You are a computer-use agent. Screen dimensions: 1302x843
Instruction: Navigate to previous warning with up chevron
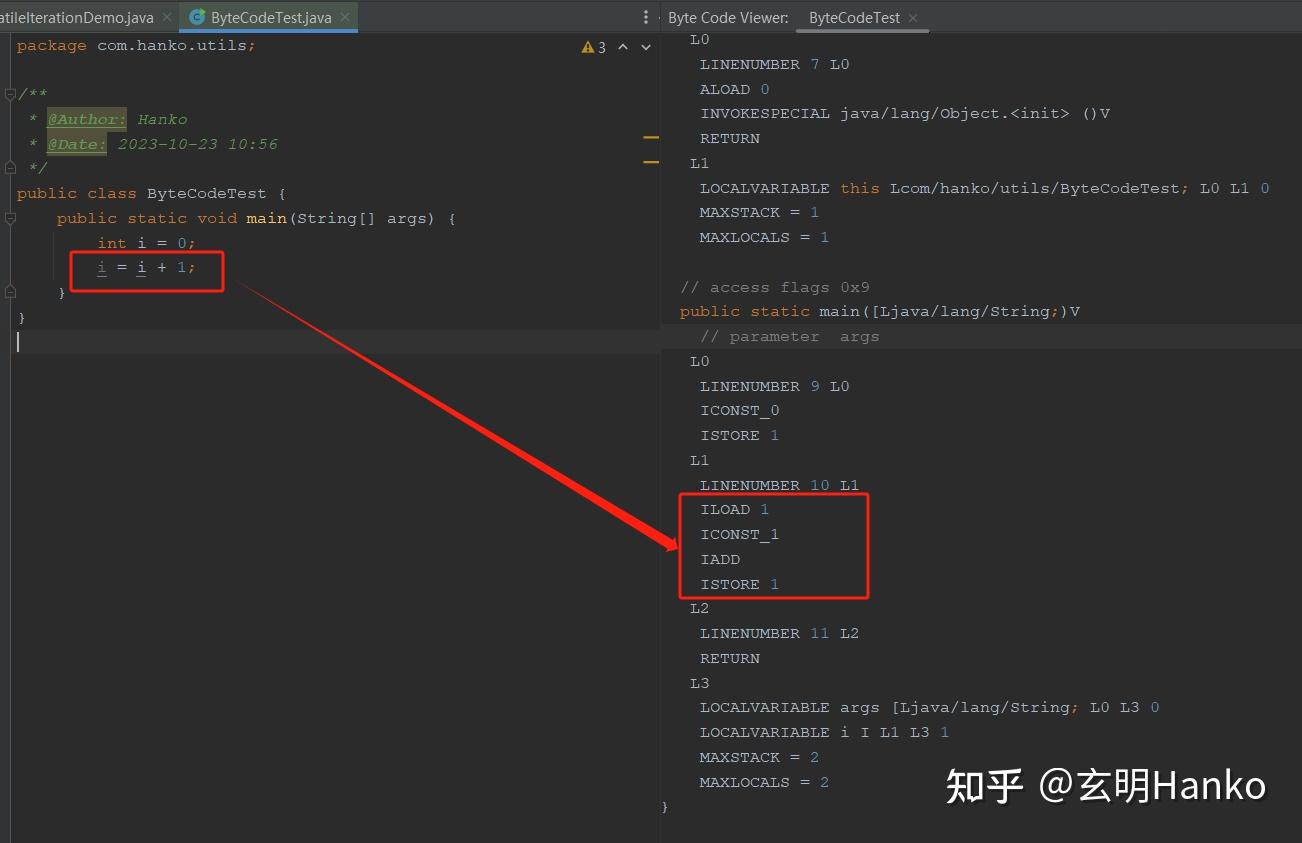(x=623, y=46)
